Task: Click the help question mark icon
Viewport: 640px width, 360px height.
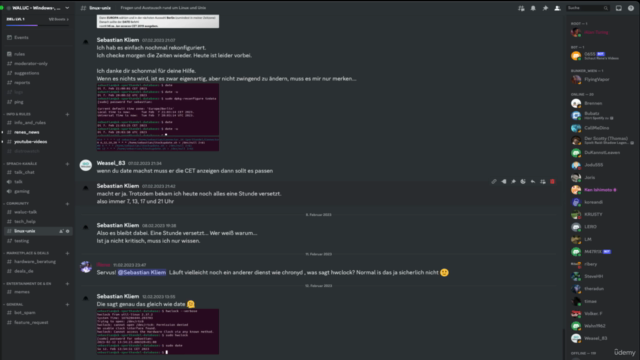Action: click(x=631, y=8)
